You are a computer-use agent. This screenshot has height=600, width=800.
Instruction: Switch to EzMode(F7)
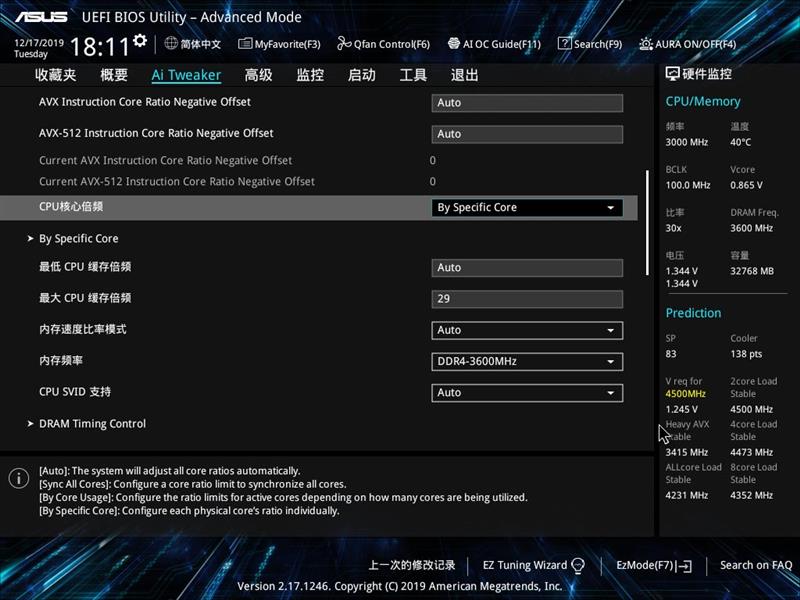(x=654, y=565)
